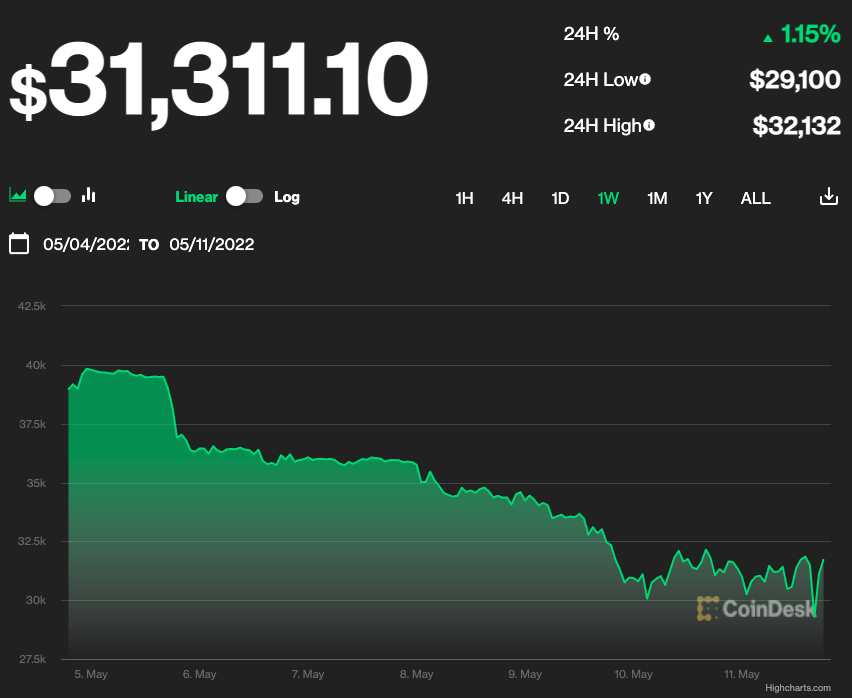Image resolution: width=852 pixels, height=698 pixels.
Task: Toggle the Linear/Log scale switch
Action: [x=245, y=196]
